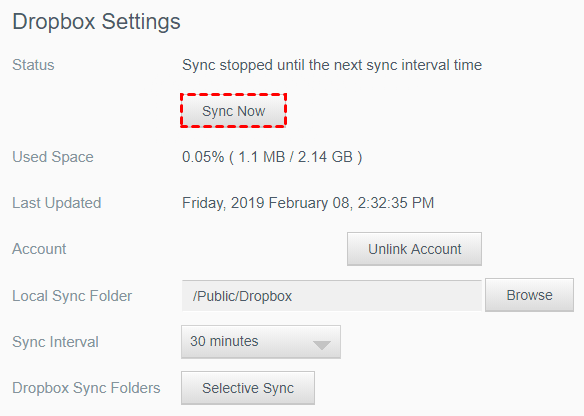Click the Dropbox Settings heading
This screenshot has height=416, width=584.
tap(96, 22)
